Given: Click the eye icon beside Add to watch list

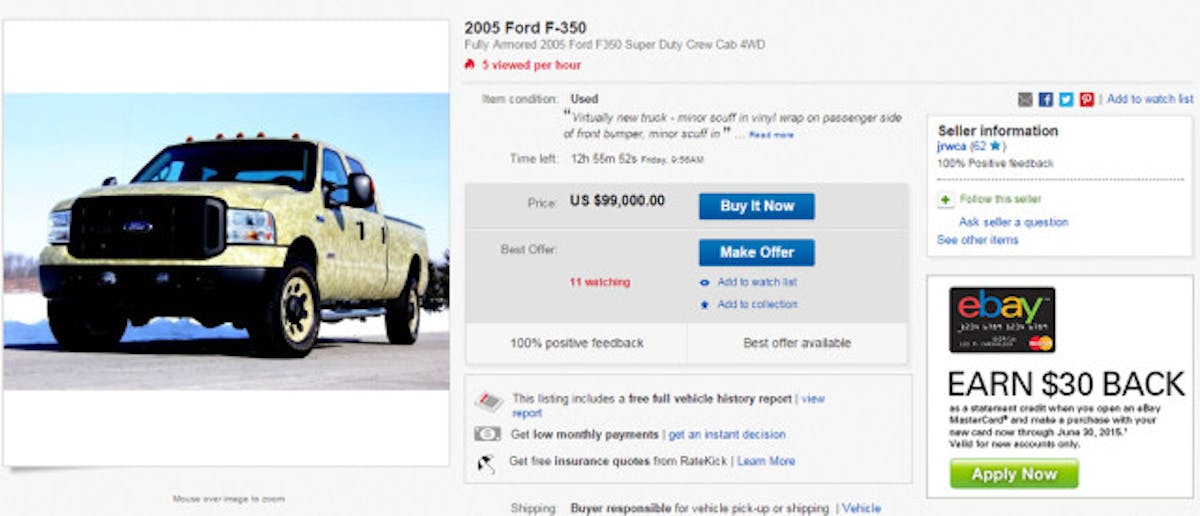Looking at the screenshot, I should tap(705, 283).
